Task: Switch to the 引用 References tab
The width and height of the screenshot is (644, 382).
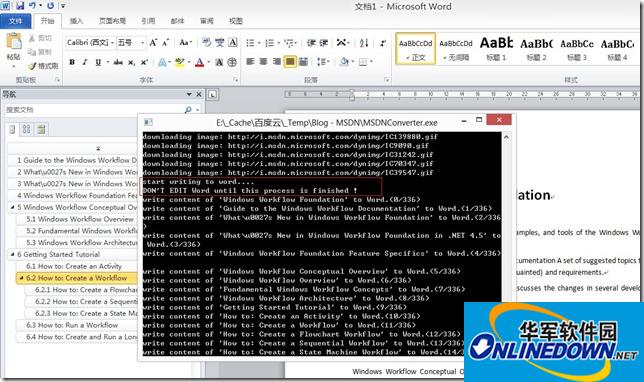Action: tap(148, 21)
